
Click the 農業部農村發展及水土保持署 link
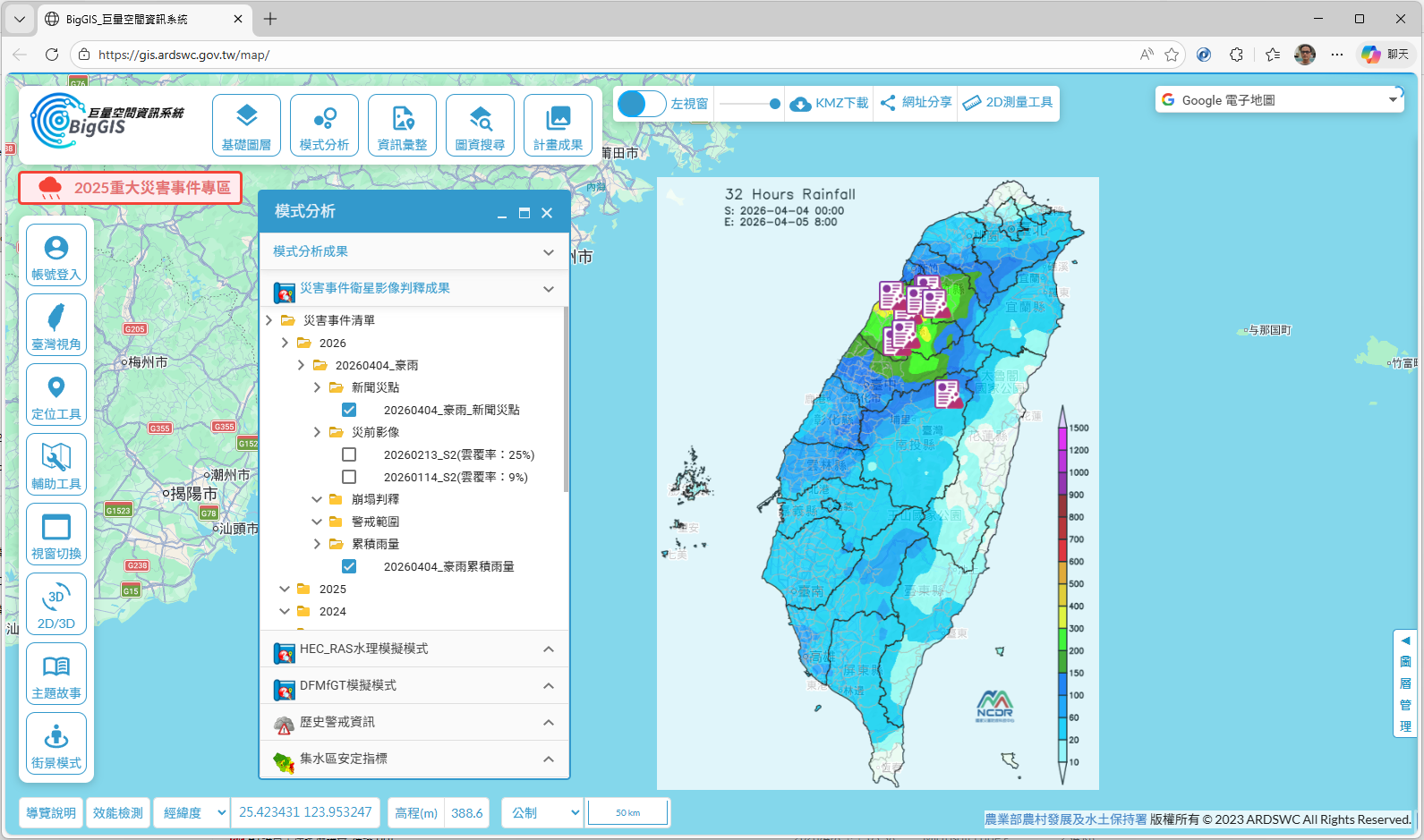1065,819
